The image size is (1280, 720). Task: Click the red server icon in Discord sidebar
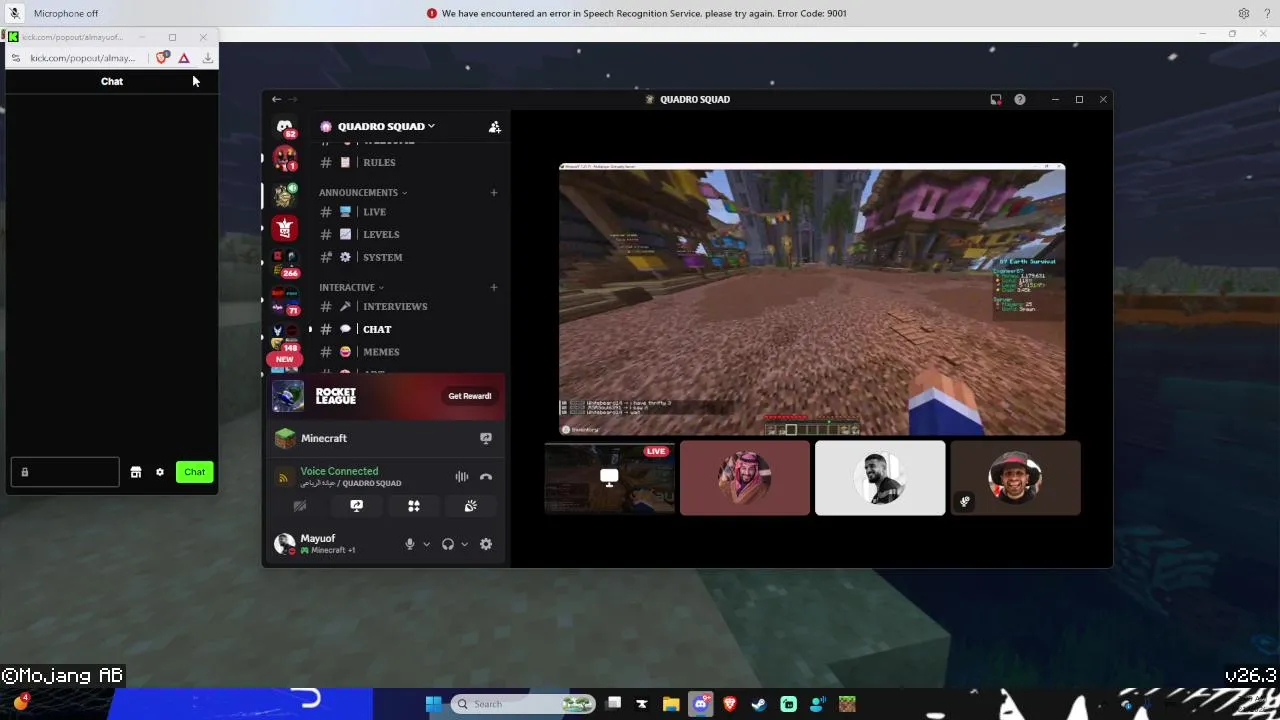[285, 229]
